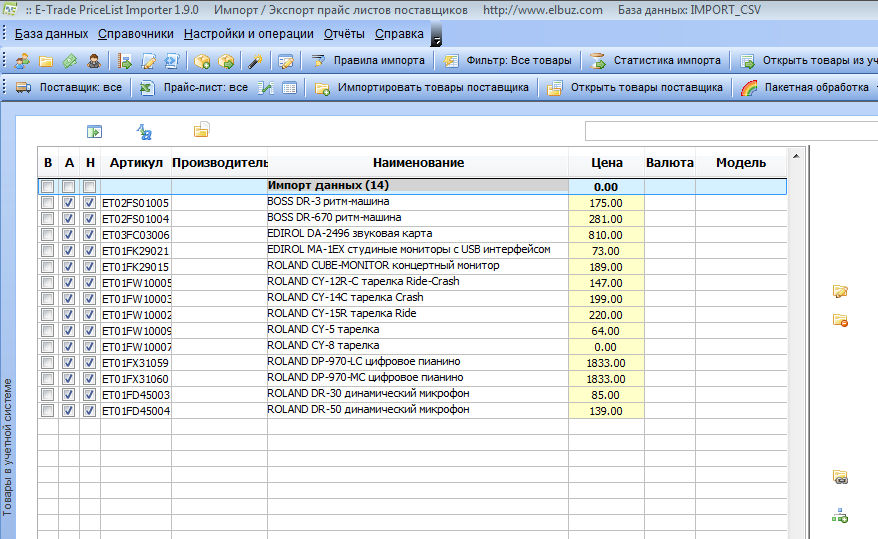Click the checklist with green check icon

(266, 87)
